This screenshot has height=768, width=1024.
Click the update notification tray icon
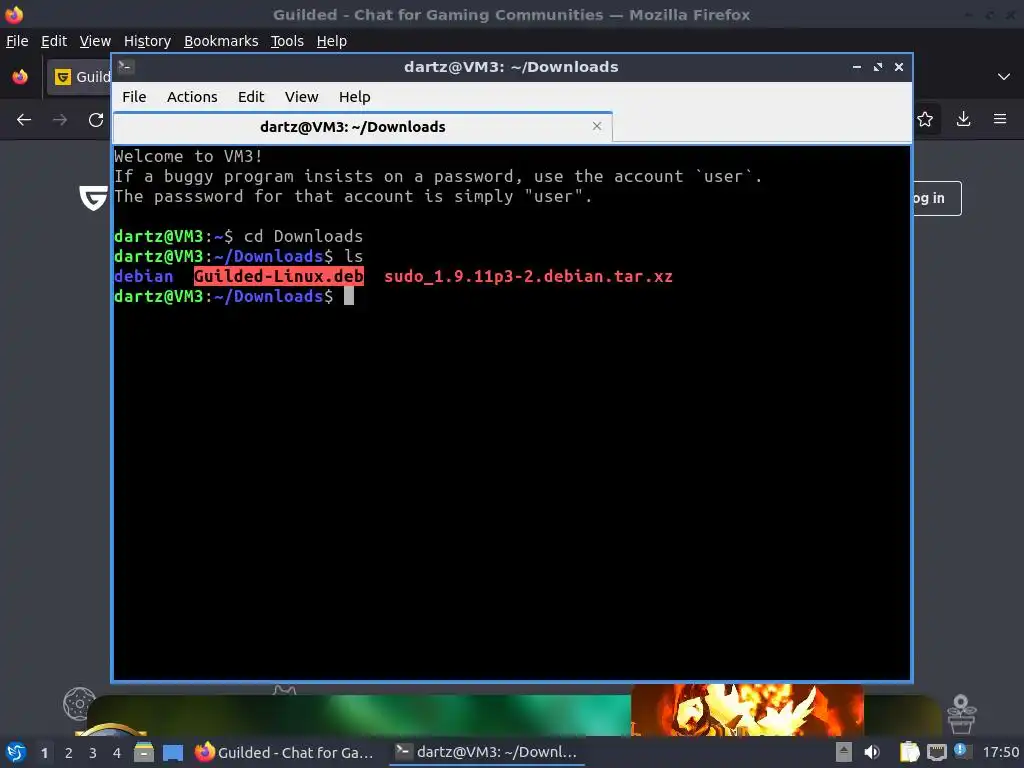(x=961, y=750)
